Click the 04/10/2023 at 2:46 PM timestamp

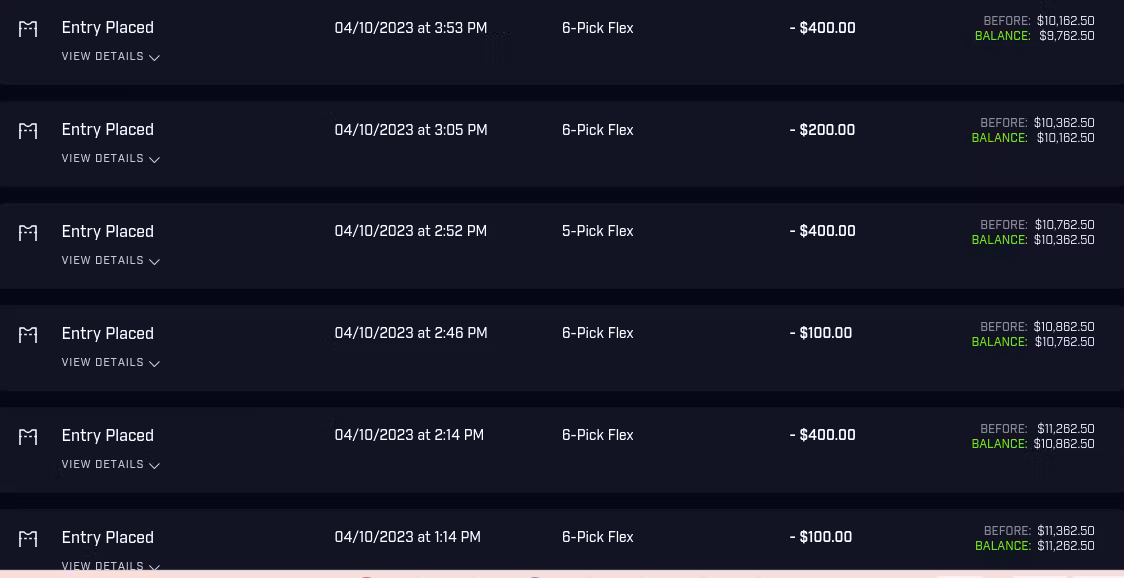[x=411, y=334]
